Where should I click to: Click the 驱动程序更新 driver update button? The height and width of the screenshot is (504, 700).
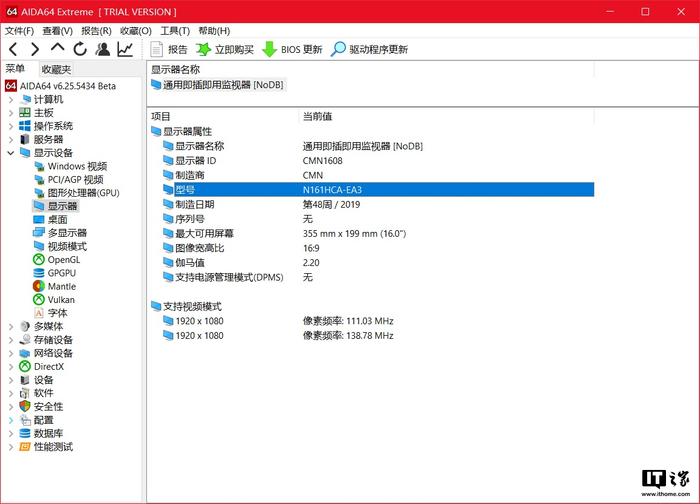click(370, 49)
